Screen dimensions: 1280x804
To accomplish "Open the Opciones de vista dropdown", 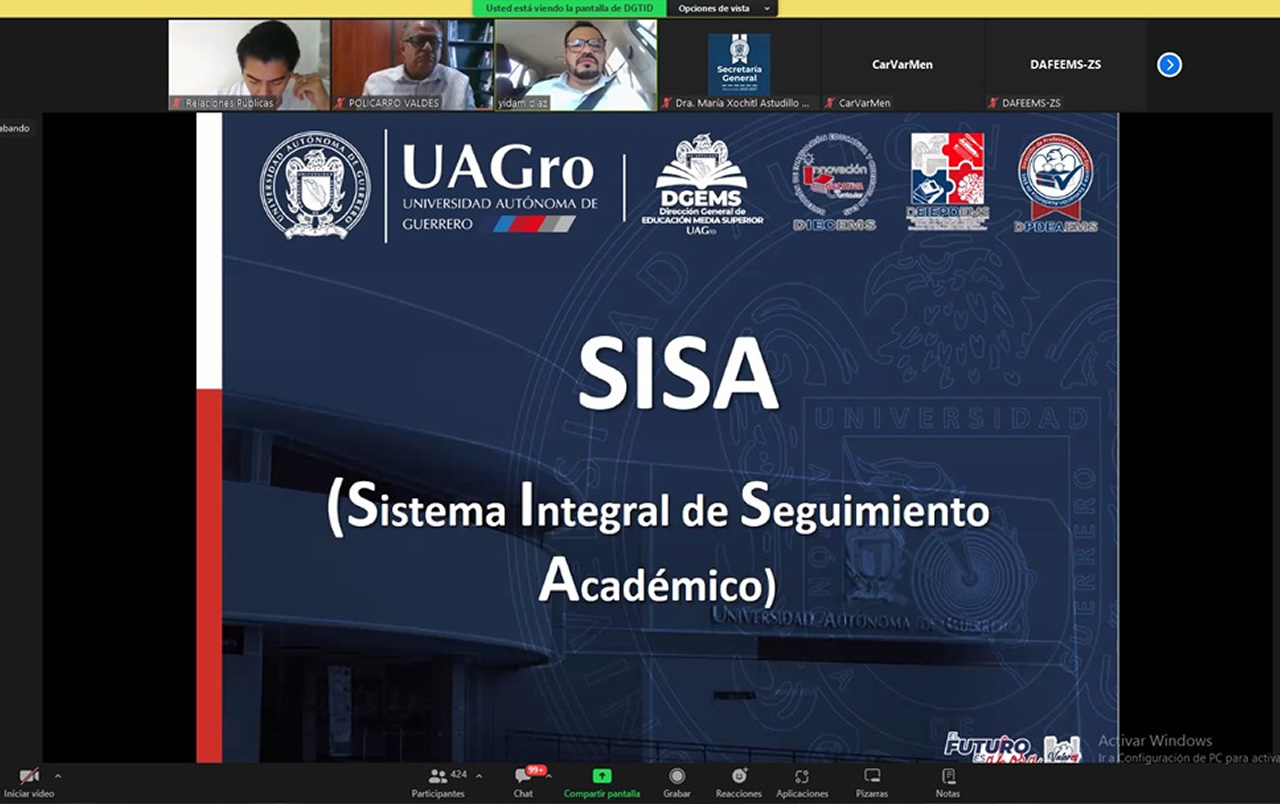I will pos(724,8).
